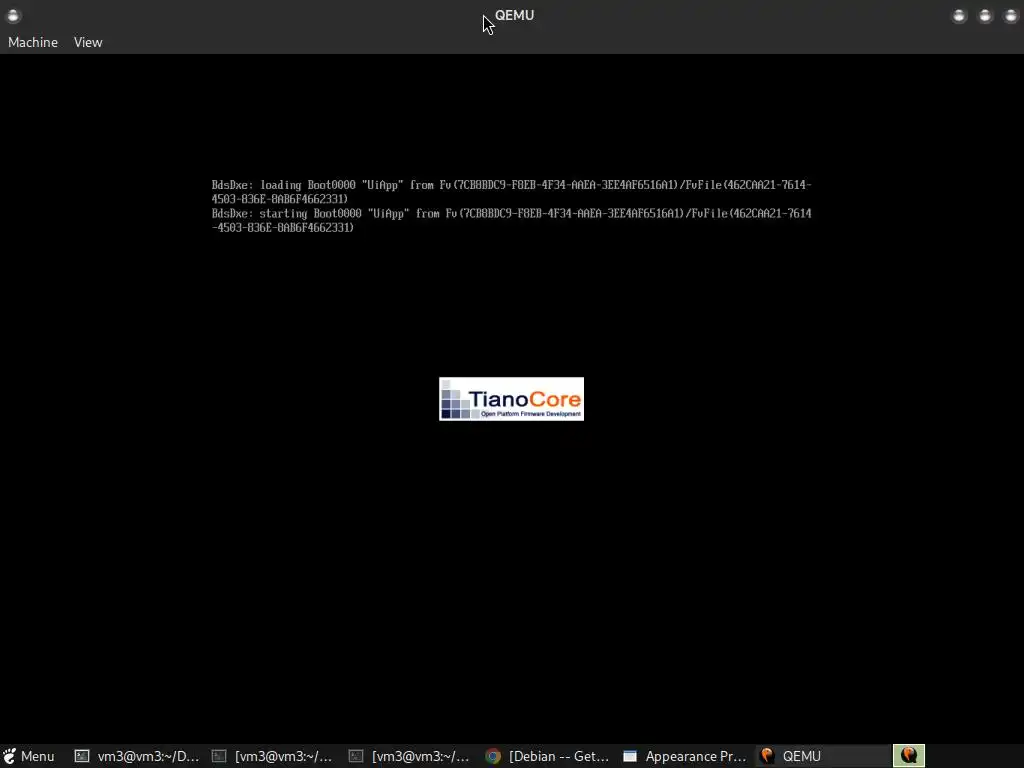
Task: Click the TianoCore logo in the VM display
Action: [x=511, y=399]
